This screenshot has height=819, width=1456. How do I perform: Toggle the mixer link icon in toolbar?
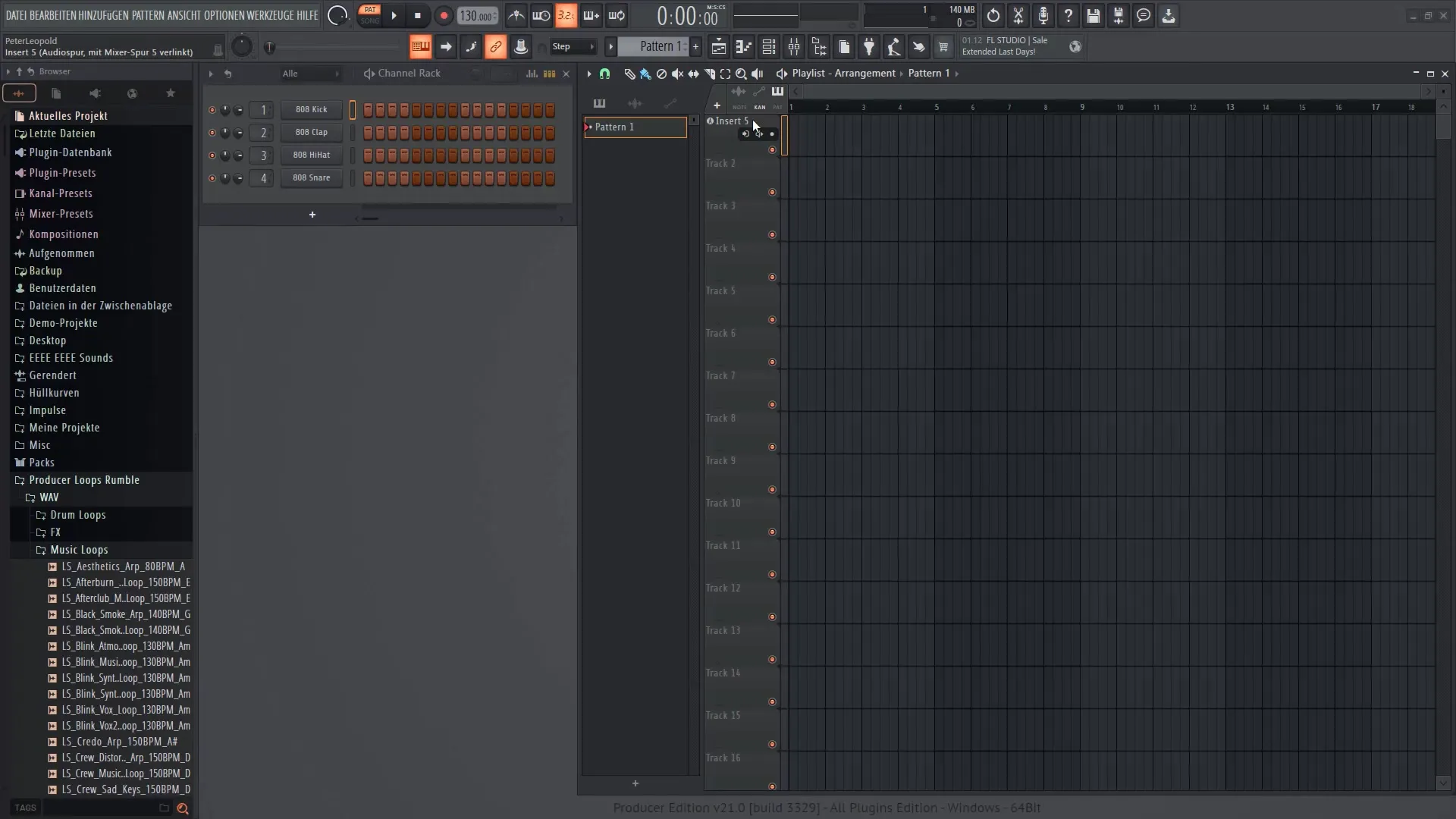[x=496, y=47]
